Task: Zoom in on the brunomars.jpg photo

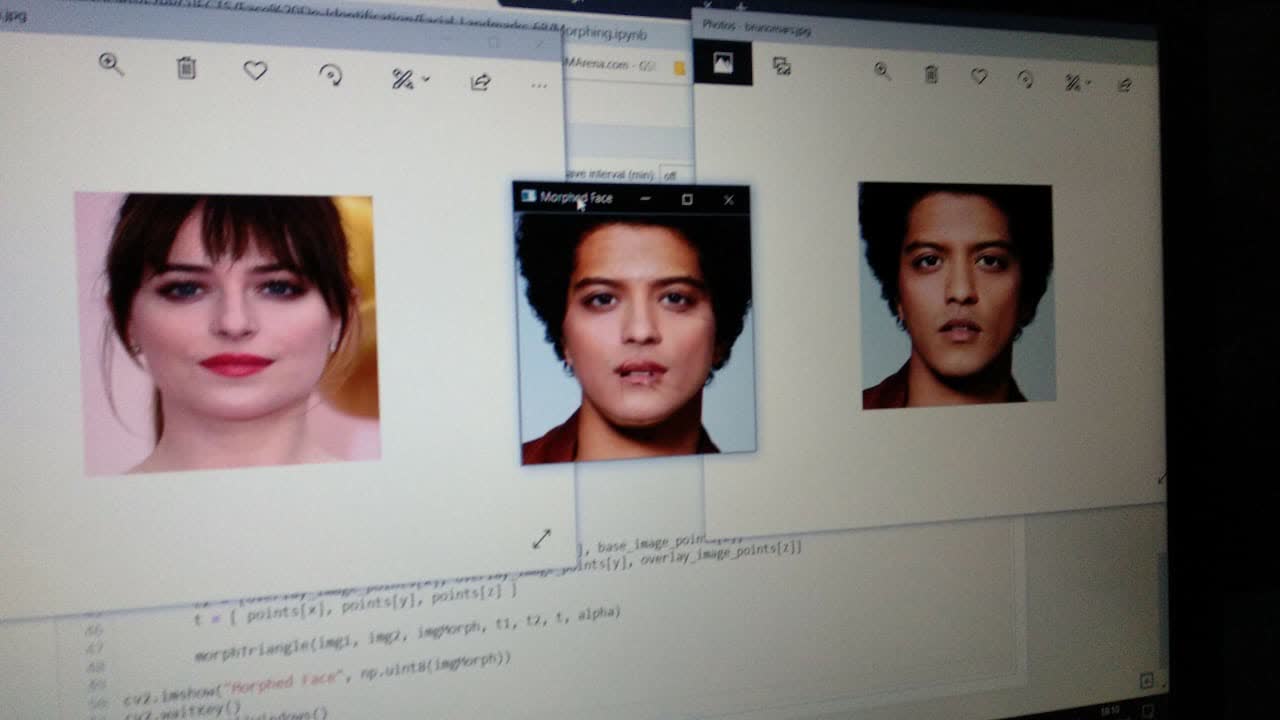Action: point(882,70)
